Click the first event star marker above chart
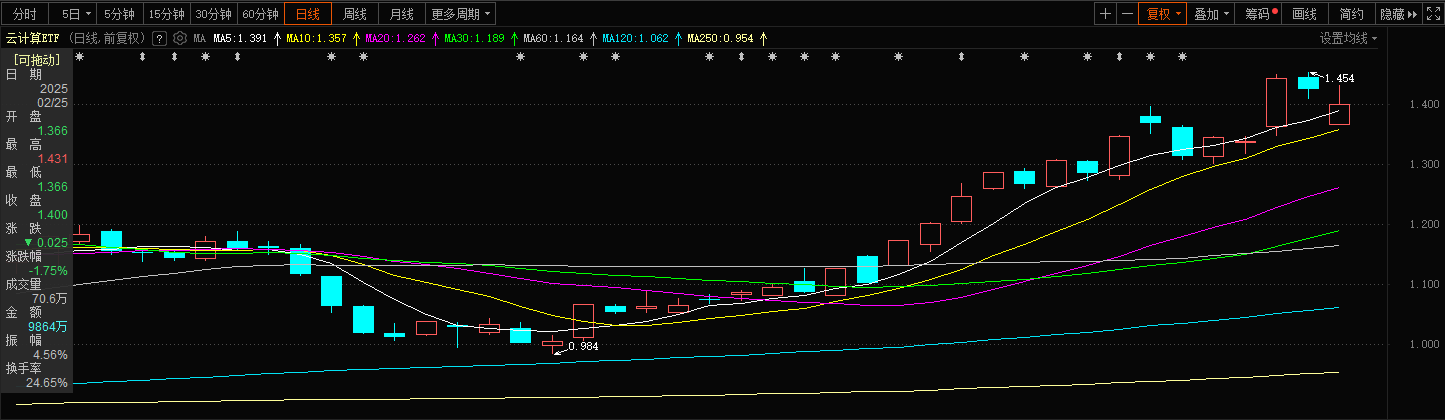 click(80, 57)
